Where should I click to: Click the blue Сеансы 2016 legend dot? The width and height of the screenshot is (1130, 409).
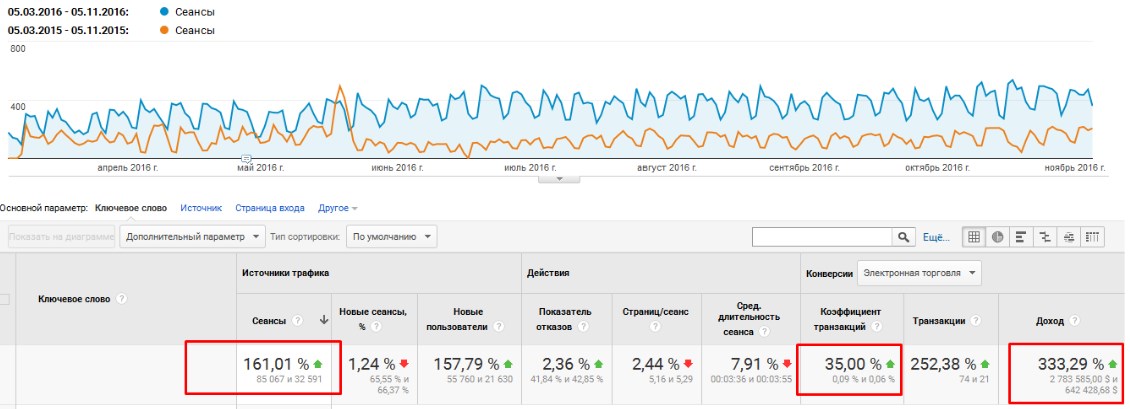tap(165, 12)
